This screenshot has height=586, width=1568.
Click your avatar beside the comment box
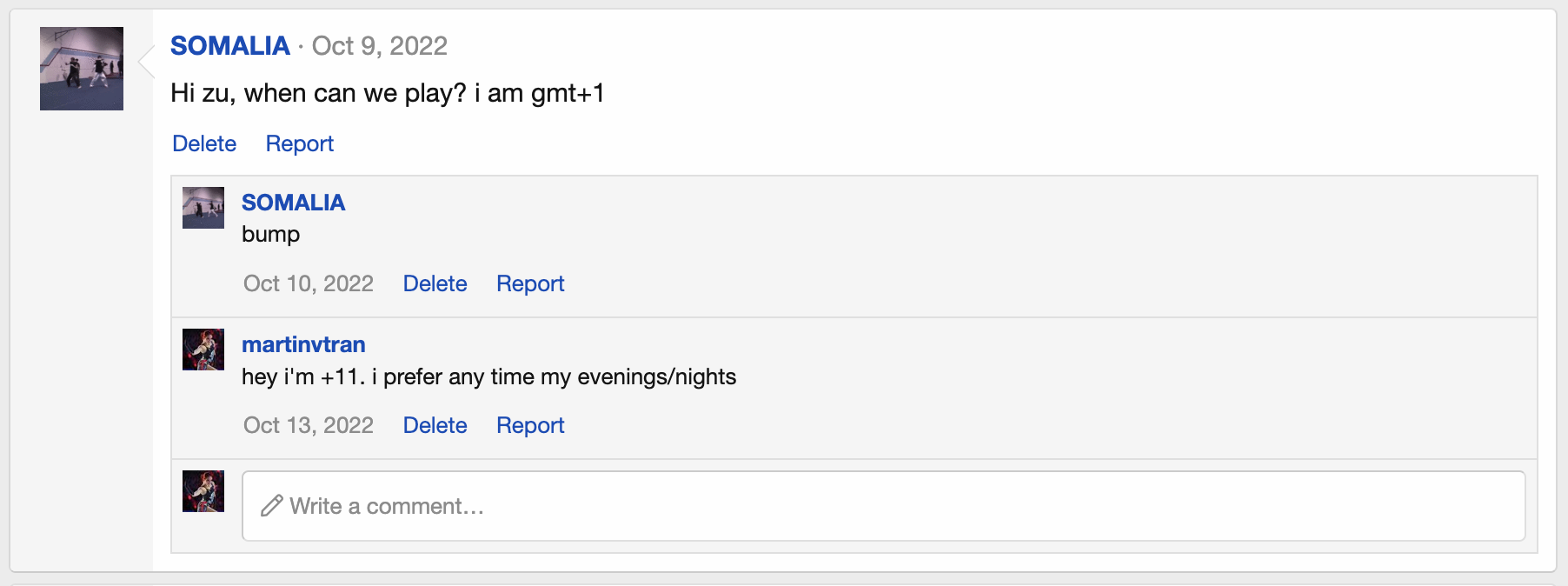pyautogui.click(x=203, y=491)
